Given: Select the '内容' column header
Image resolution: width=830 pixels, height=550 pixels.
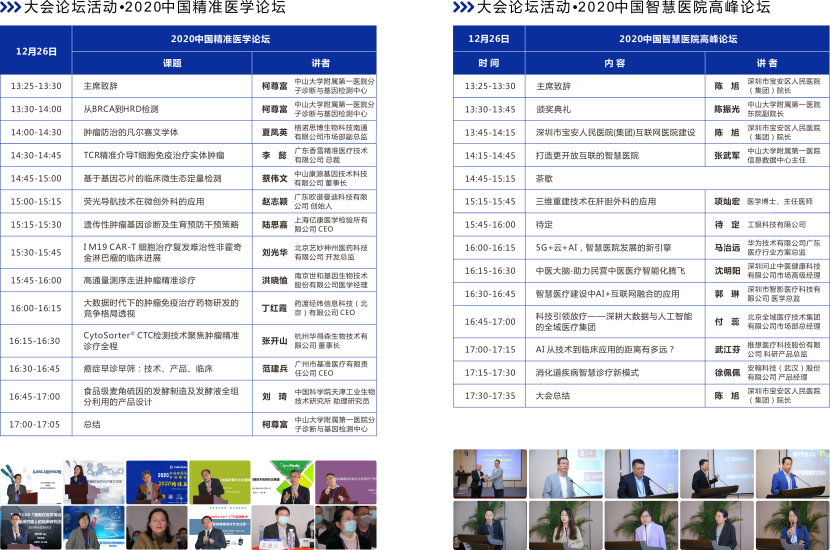Looking at the screenshot, I should click(615, 63).
